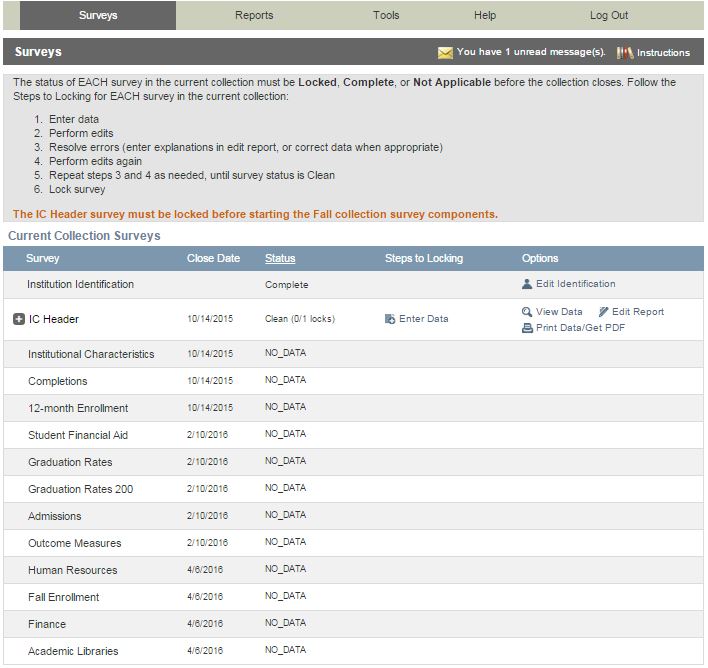Image resolution: width=708 pixels, height=668 pixels.
Task: Sort by the Status column header
Action: pyautogui.click(x=280, y=258)
